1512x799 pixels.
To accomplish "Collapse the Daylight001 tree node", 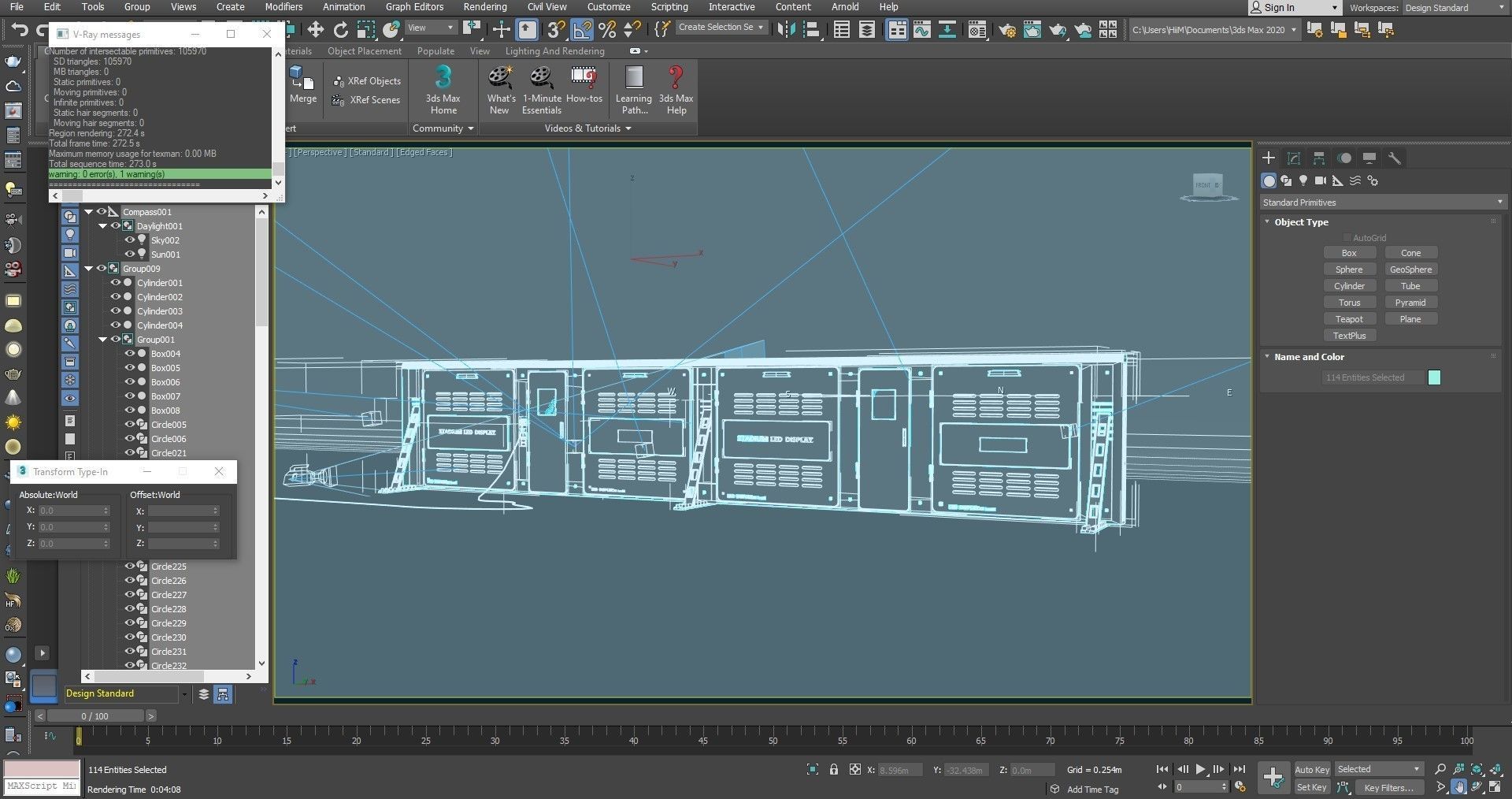I will click(x=103, y=226).
